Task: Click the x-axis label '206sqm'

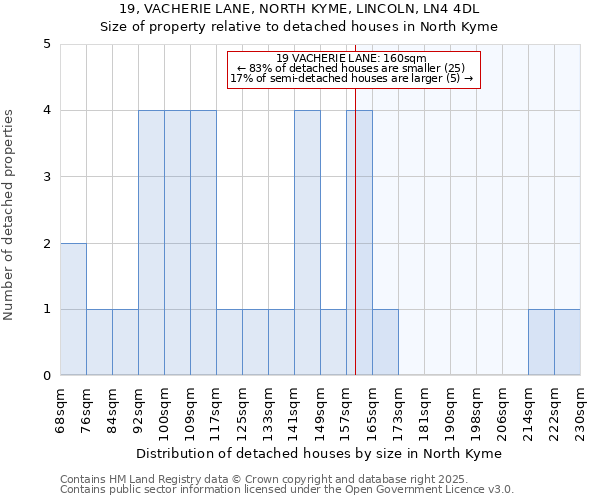Action: [x=502, y=415]
